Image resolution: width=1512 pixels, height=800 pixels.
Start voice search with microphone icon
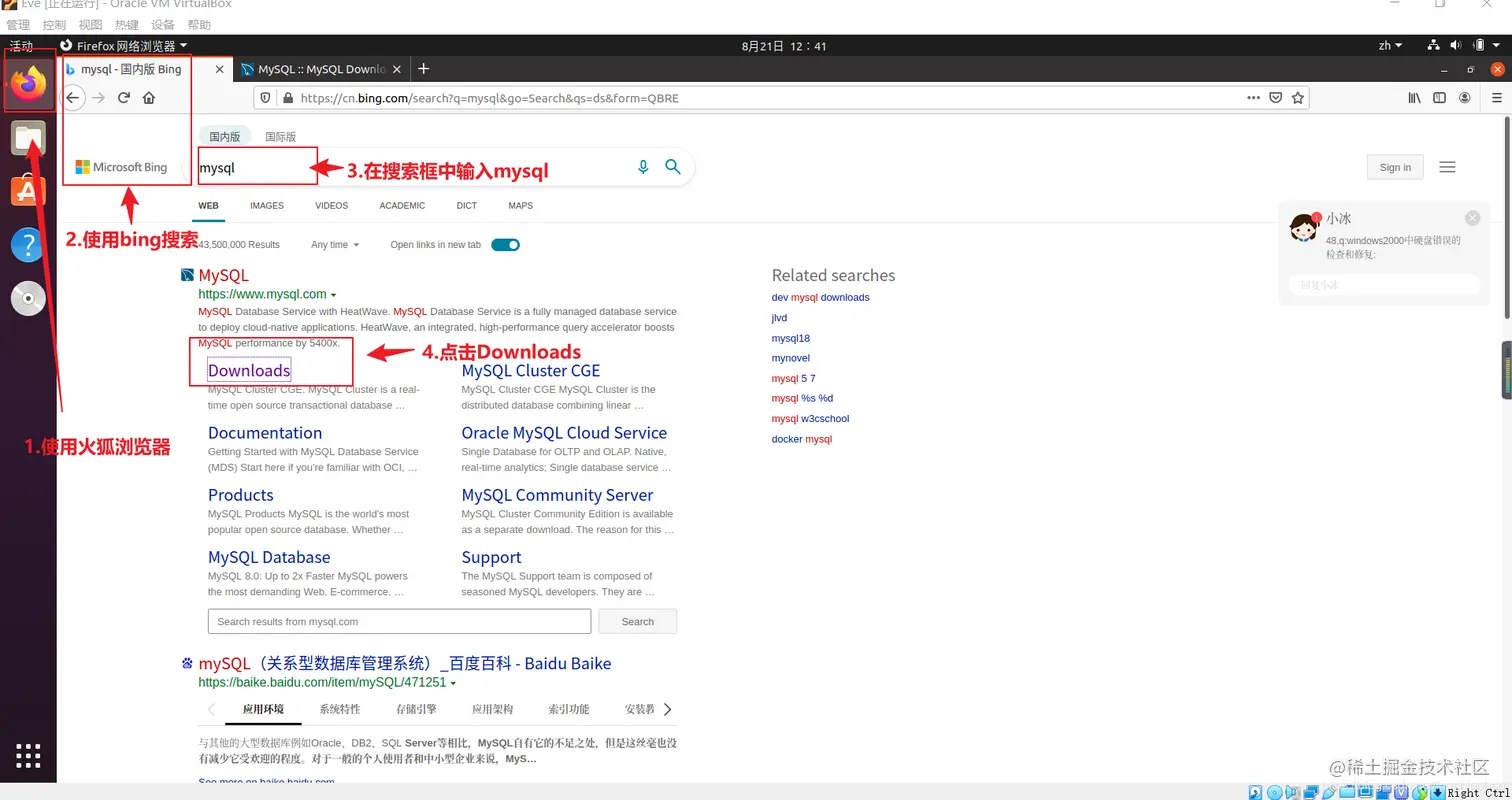coord(643,167)
